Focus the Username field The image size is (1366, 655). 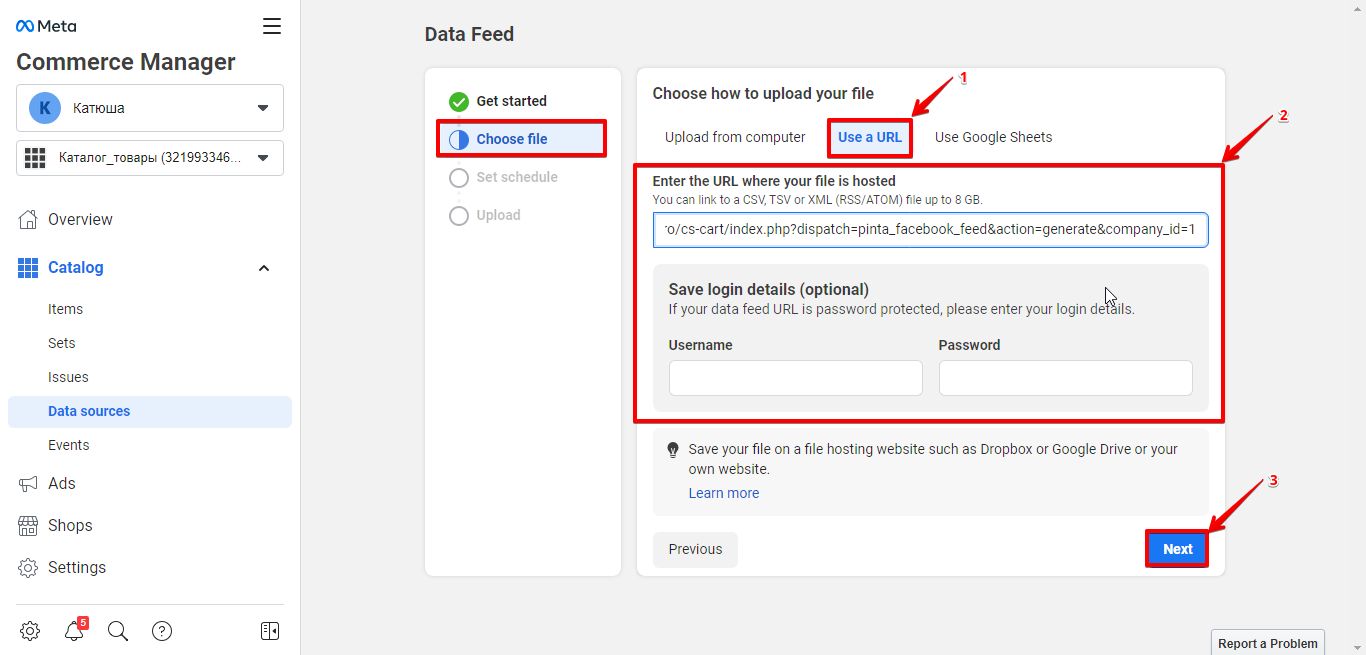click(795, 378)
